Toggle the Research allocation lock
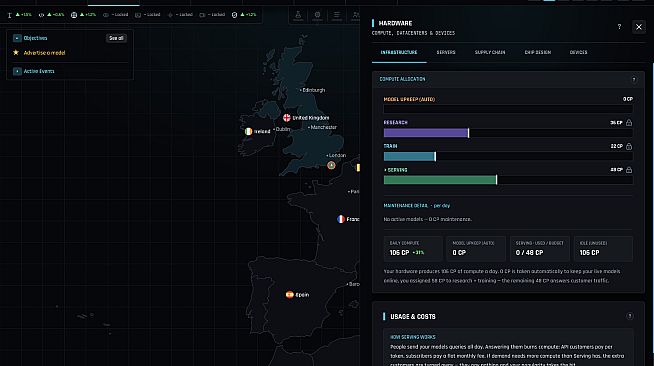 pos(629,123)
